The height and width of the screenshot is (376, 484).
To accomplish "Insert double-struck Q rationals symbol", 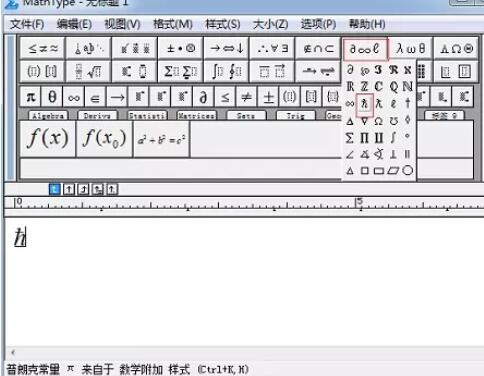I will point(393,87).
